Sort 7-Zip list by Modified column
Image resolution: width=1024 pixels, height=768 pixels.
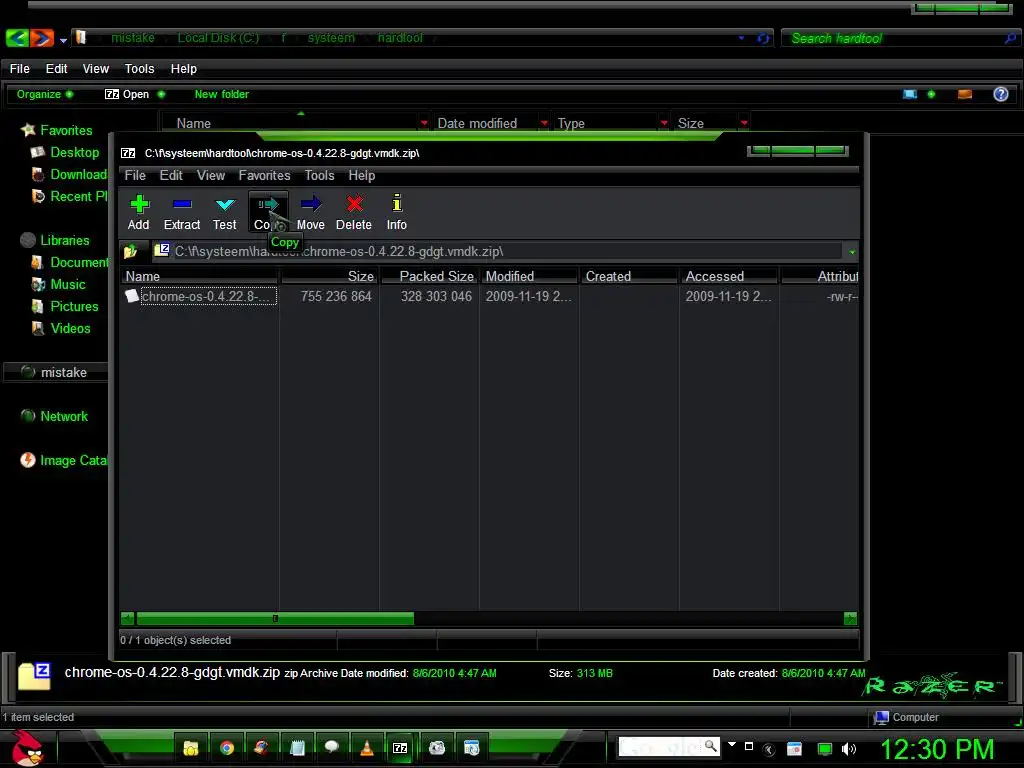[529, 276]
